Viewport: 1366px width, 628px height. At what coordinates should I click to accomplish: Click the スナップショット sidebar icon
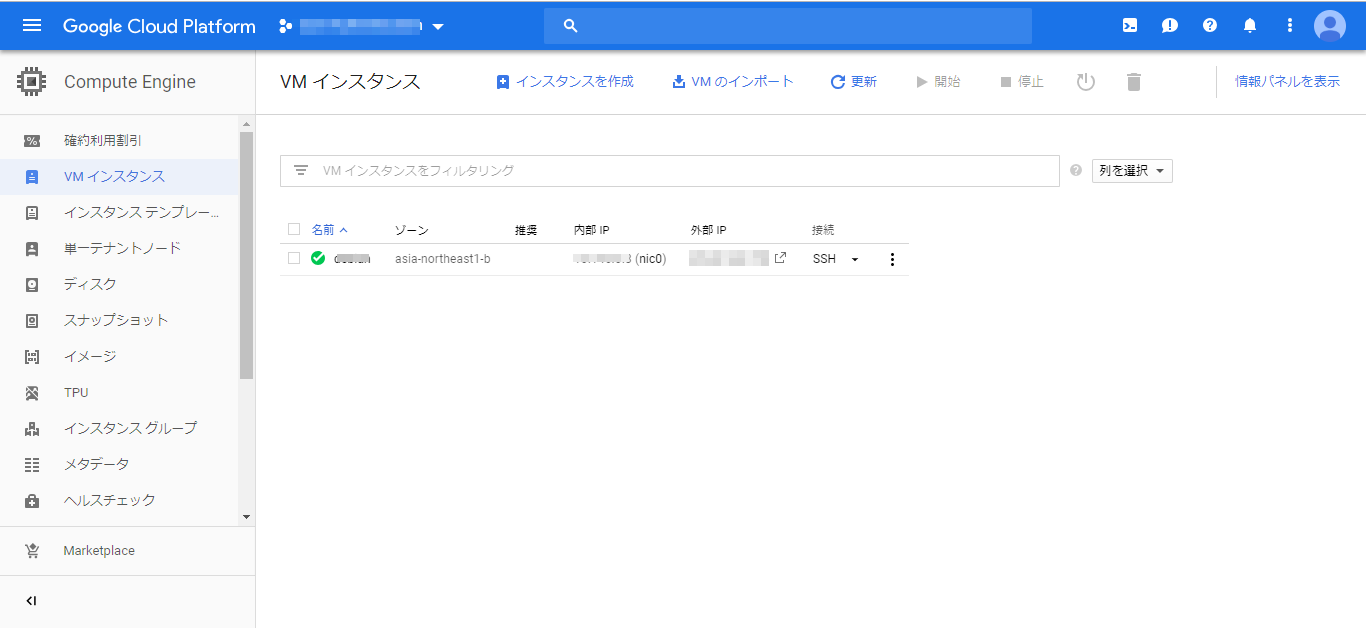coord(30,320)
